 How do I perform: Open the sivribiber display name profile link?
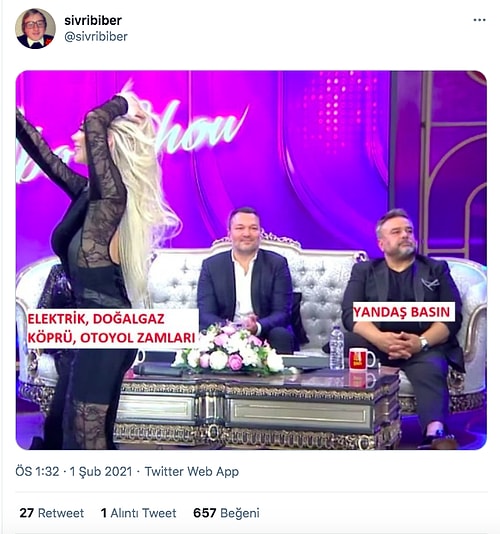(93, 20)
